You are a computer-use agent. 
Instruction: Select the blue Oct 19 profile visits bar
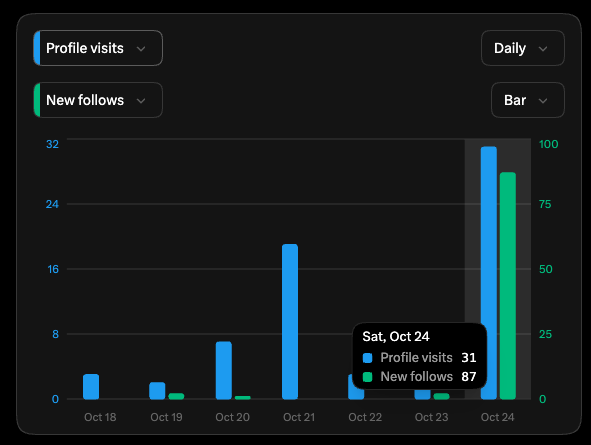[157, 391]
